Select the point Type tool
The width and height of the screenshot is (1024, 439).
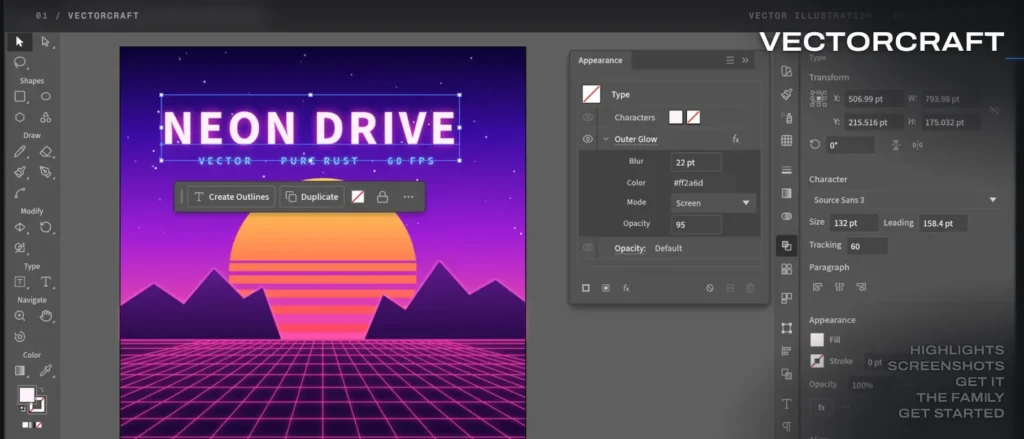[x=46, y=282]
